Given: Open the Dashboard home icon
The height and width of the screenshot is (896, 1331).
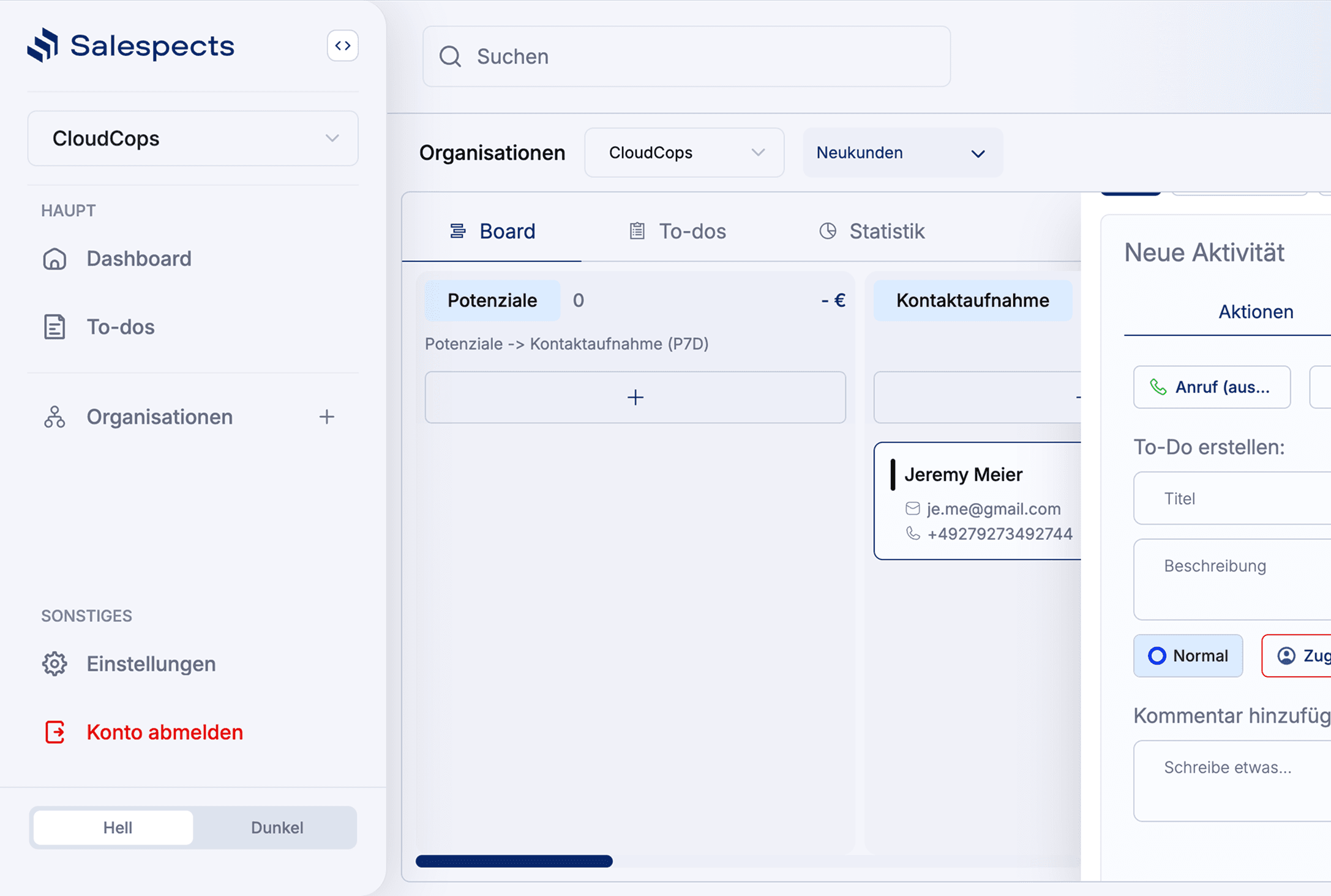Looking at the screenshot, I should click(x=54, y=259).
